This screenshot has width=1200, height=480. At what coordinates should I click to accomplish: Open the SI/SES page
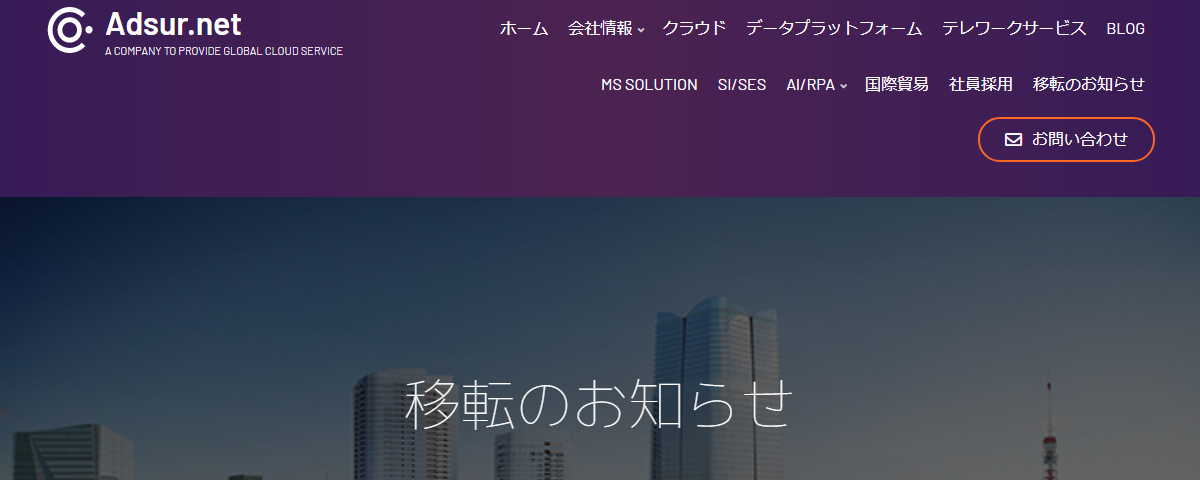[x=742, y=85]
